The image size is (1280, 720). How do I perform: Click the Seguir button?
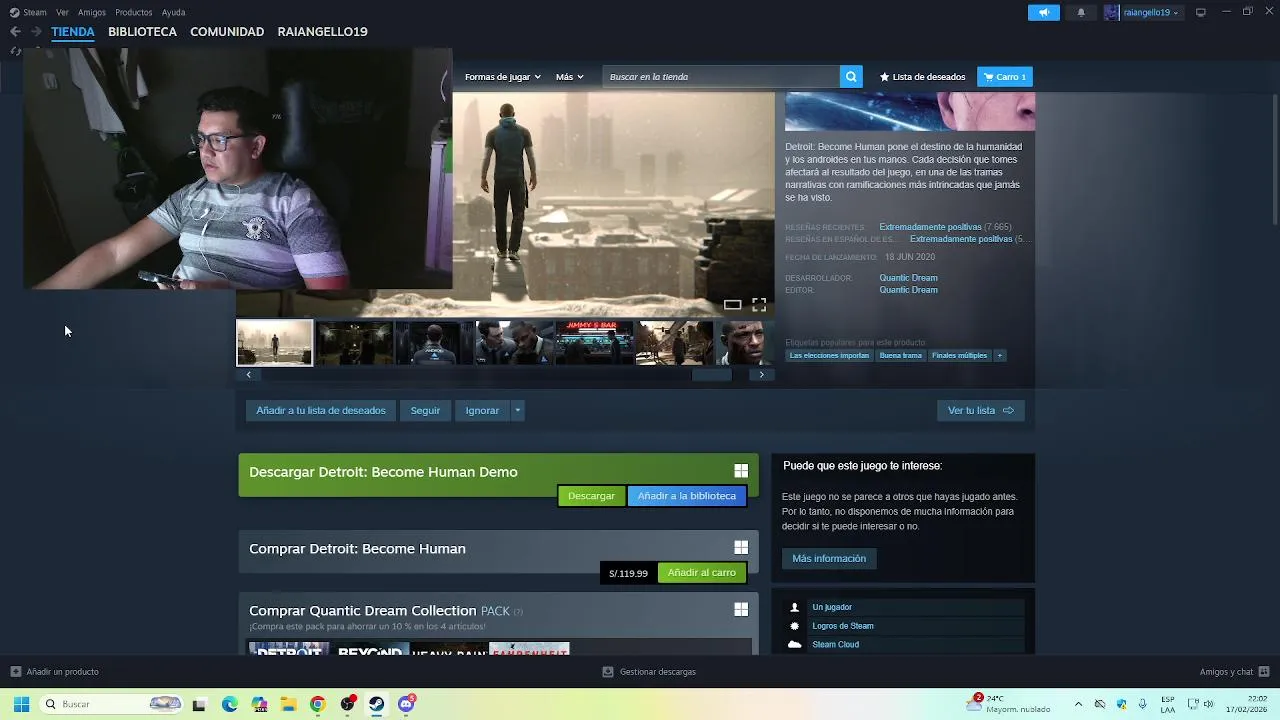[425, 410]
